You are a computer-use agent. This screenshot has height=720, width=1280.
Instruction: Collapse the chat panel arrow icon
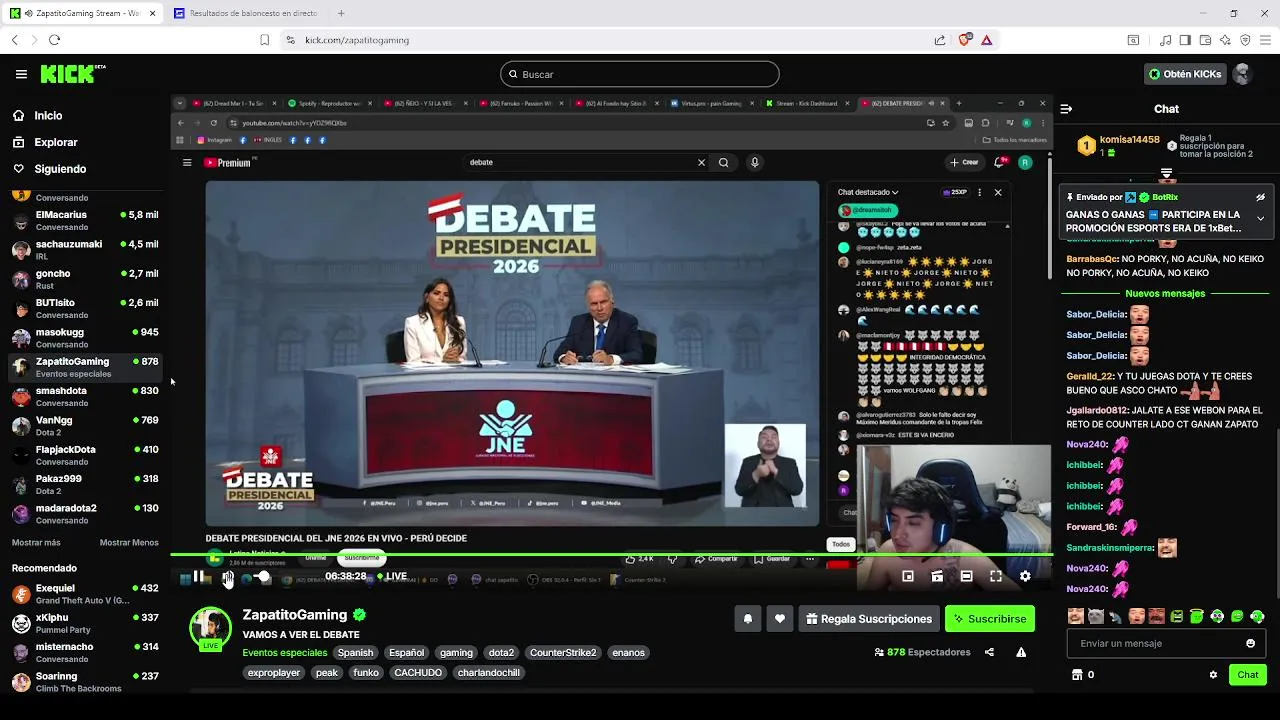coord(1066,109)
